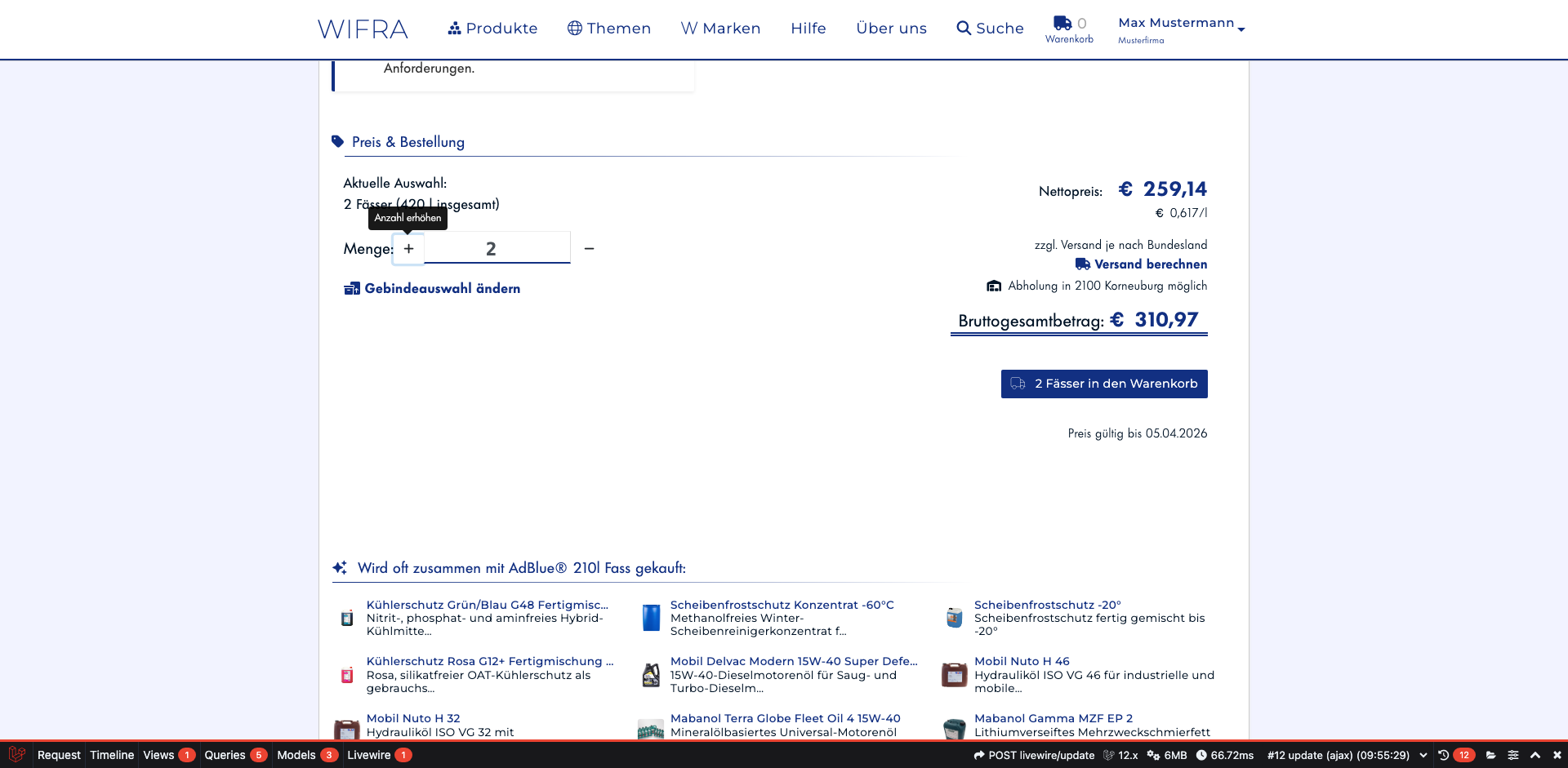1568x768 pixels.
Task: Click the debugbar open folder icon
Action: [x=1490, y=755]
